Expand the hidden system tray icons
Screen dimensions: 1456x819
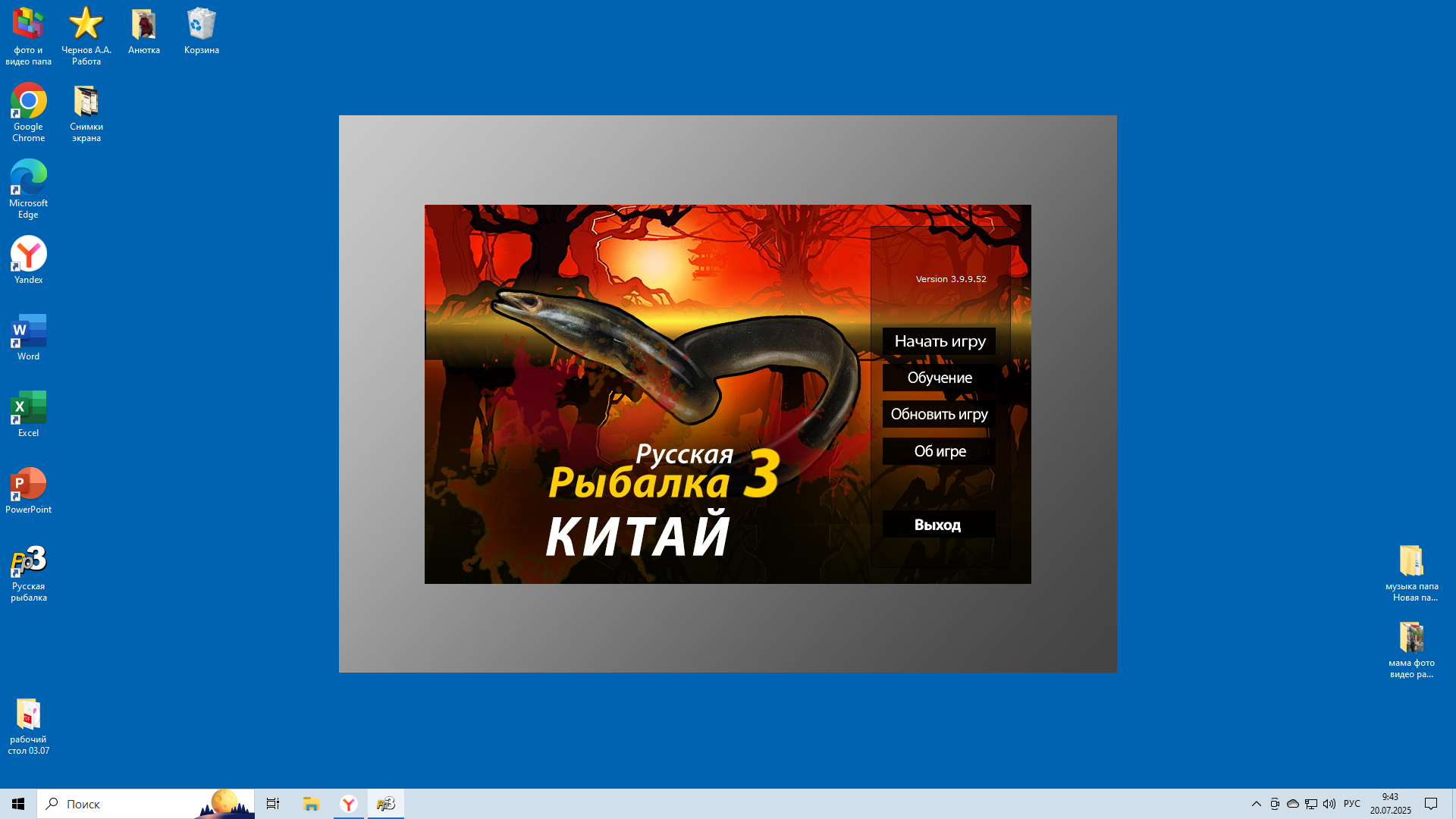point(1256,804)
